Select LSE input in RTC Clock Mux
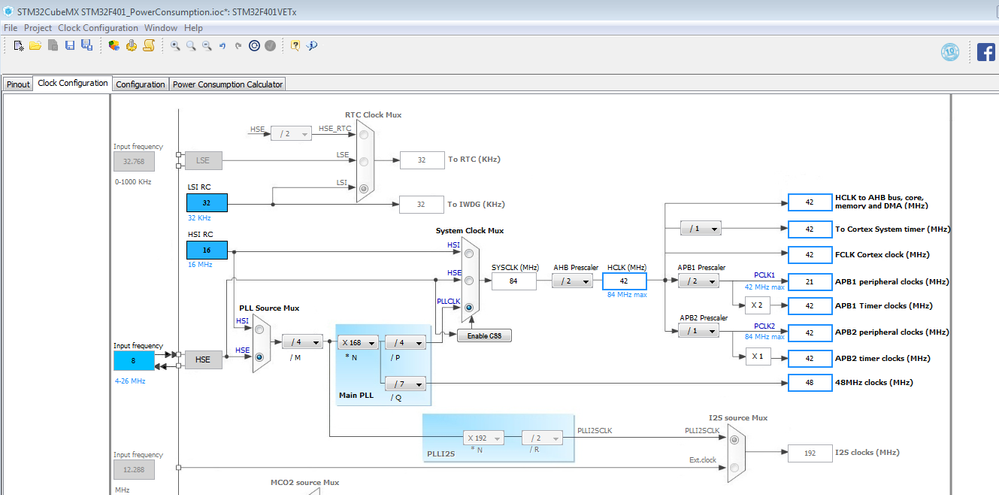Screen dimensions: 999x495 364,162
